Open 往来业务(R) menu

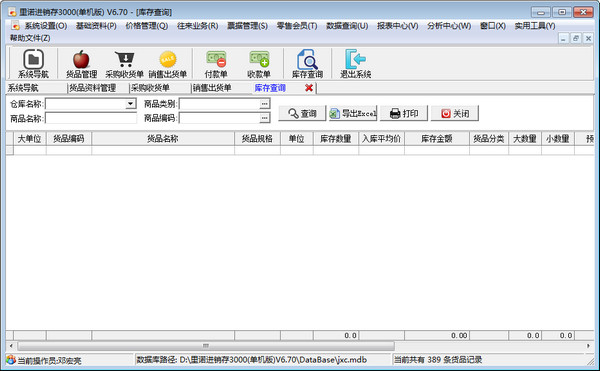pos(197,26)
